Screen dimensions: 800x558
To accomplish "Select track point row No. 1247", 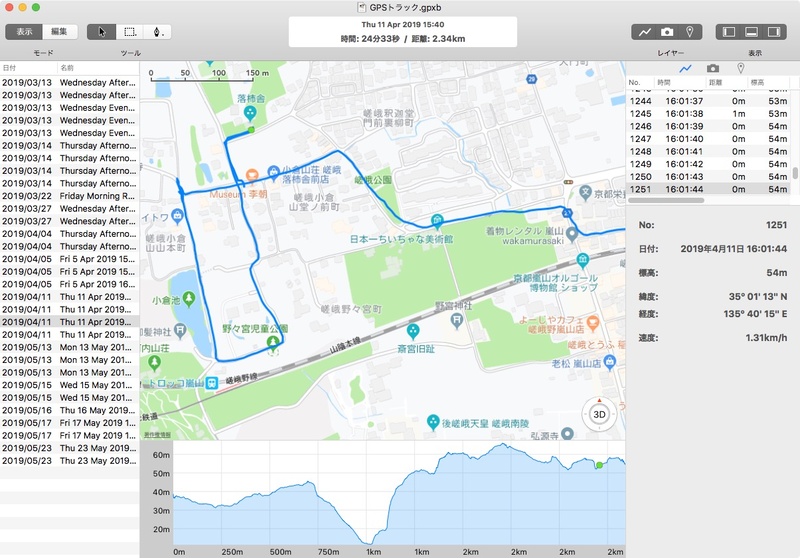I will [708, 139].
